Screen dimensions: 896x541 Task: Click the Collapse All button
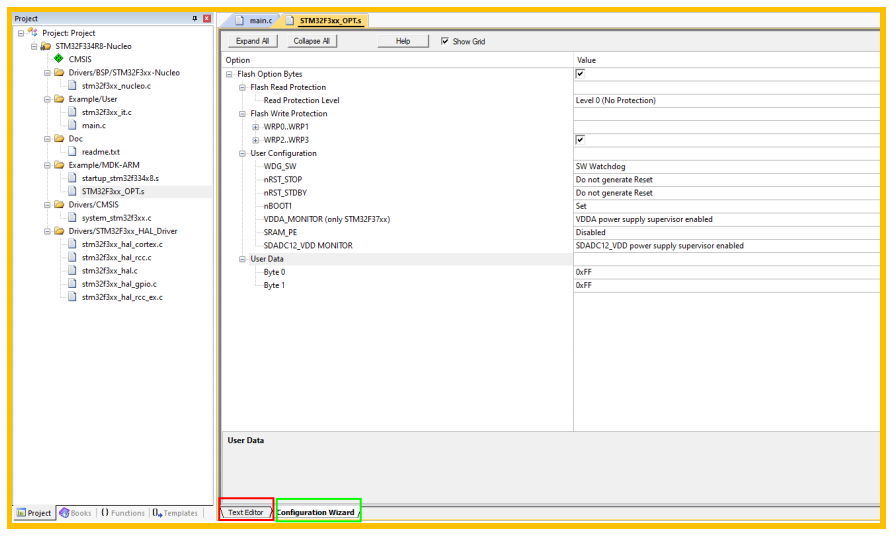[x=311, y=41]
